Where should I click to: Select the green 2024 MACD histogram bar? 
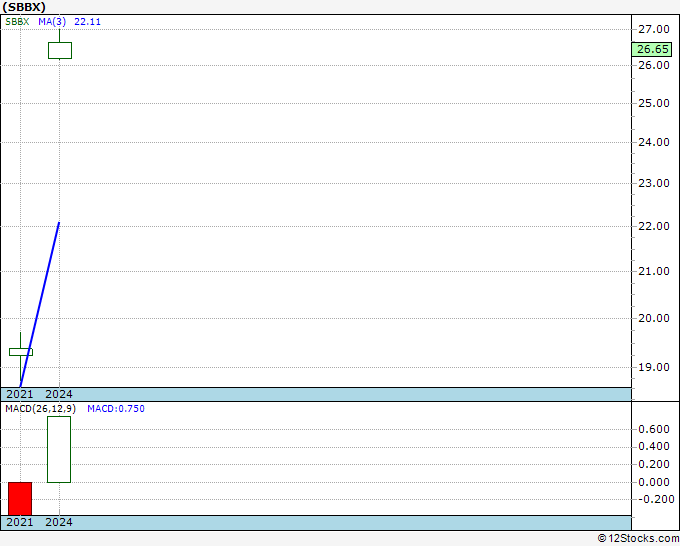59,449
